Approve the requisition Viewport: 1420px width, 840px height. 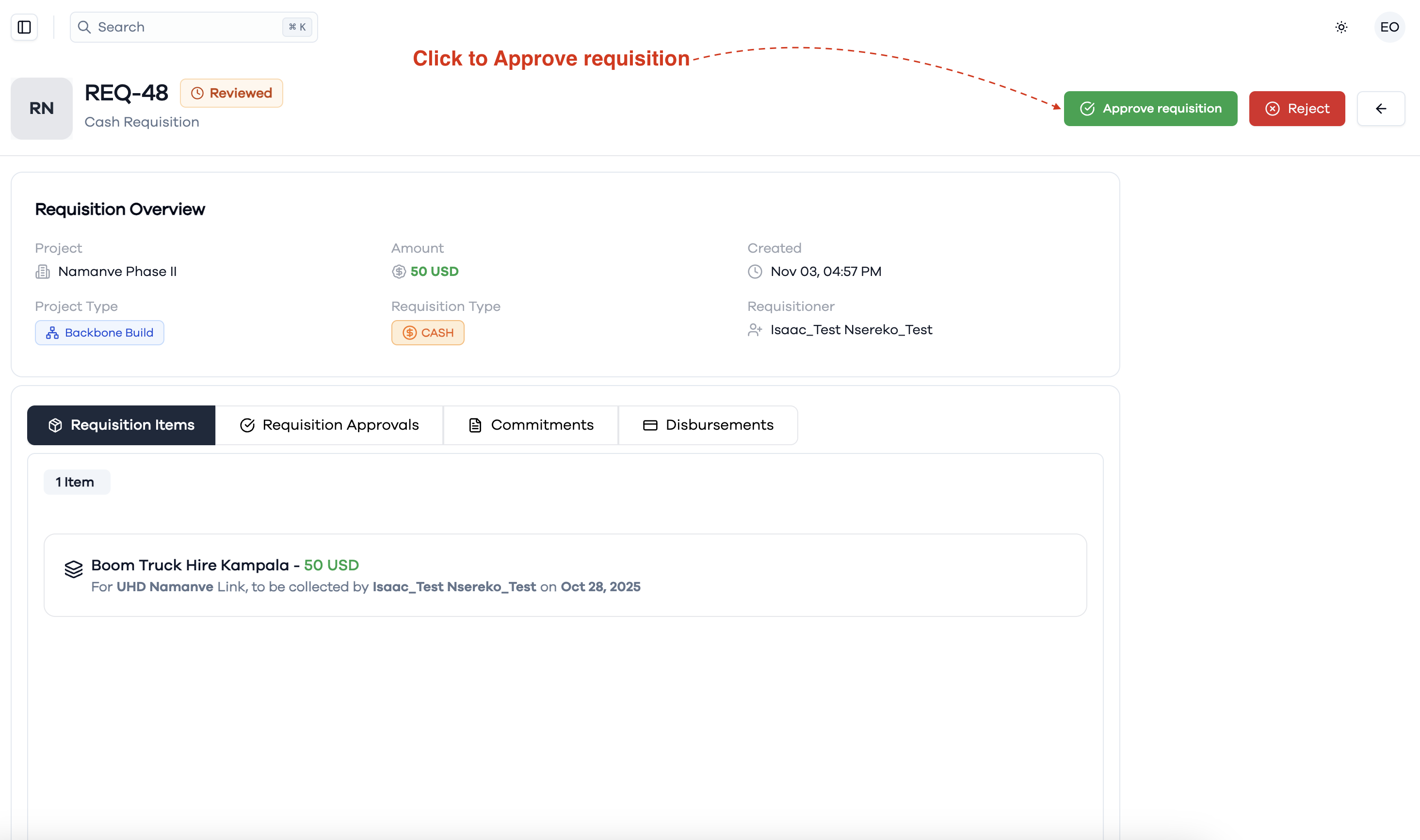(1150, 109)
